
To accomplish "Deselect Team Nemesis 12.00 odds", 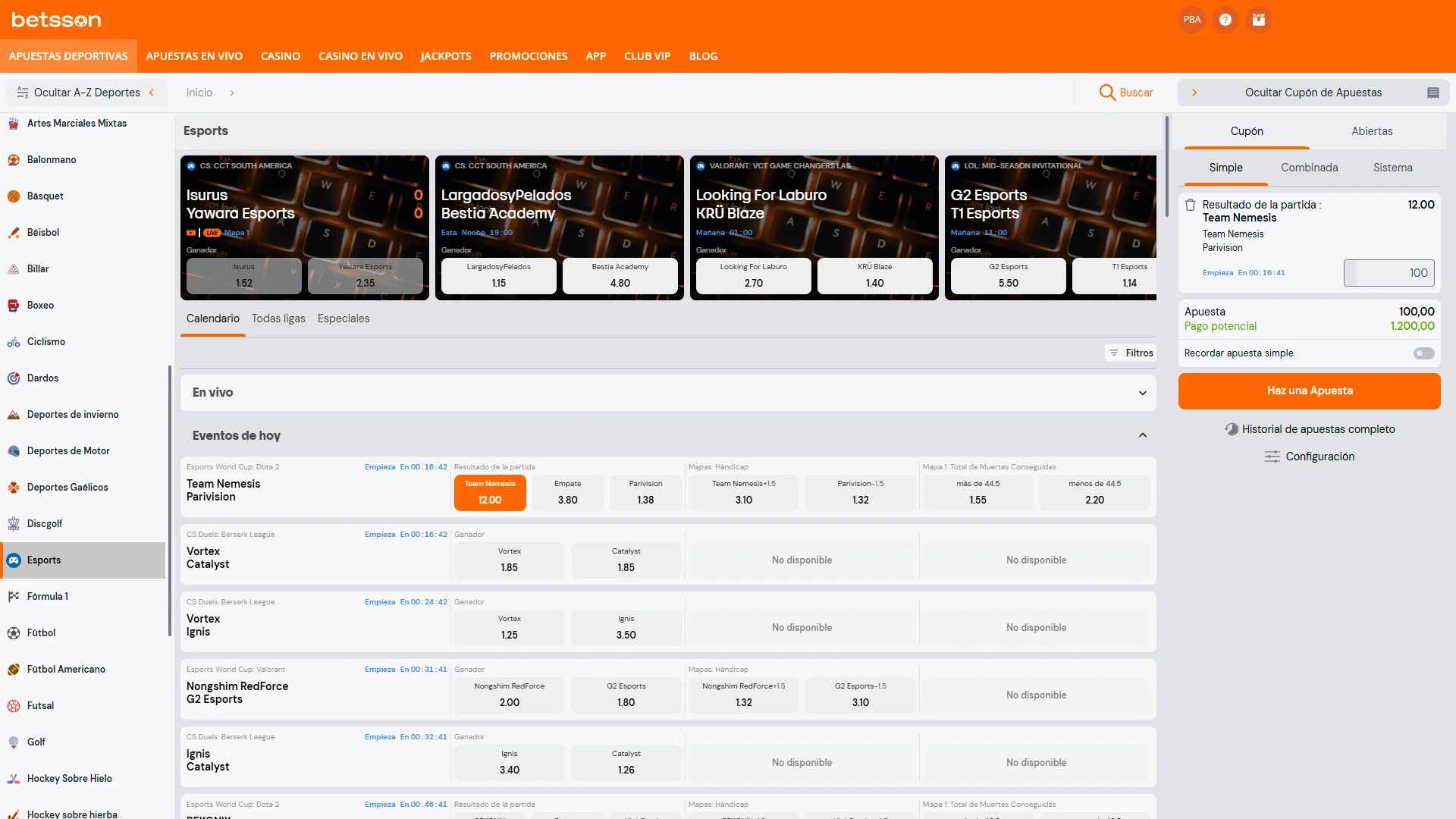I will coord(490,493).
